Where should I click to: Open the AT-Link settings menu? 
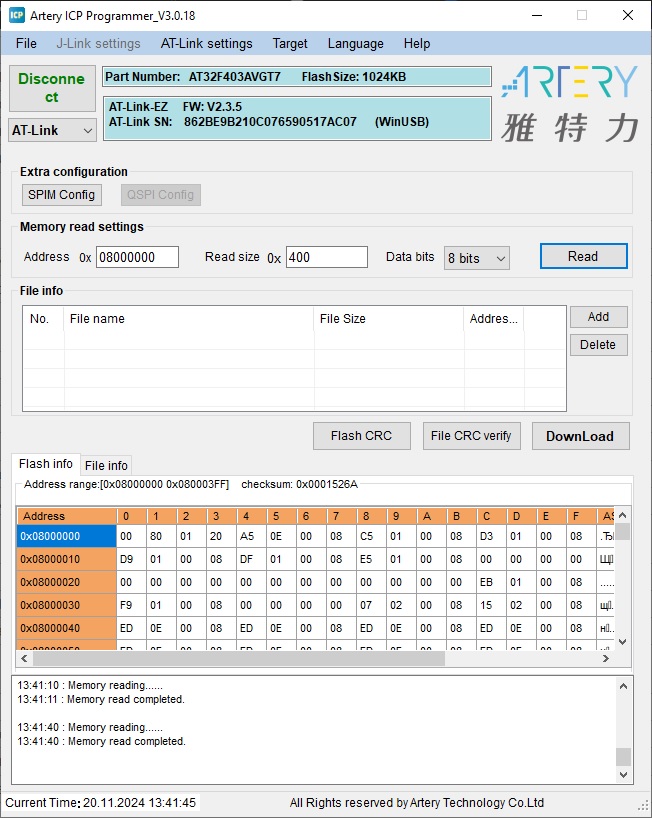[x=207, y=43]
